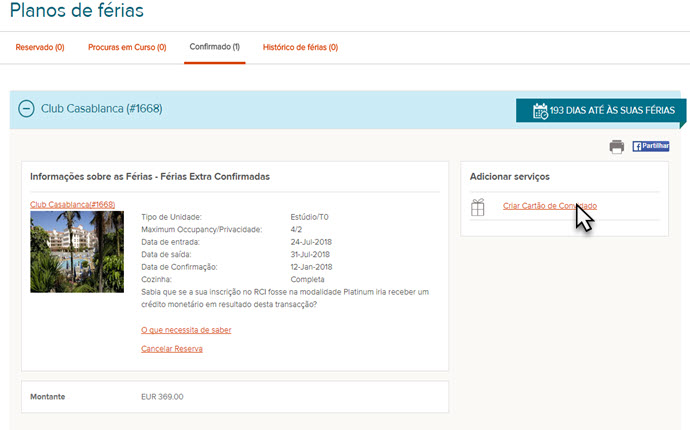Click the 193 DIAS ATÉ ÀS SUAS FÉRIAS banner
Viewport: 690px width, 430px height.
pyautogui.click(x=601, y=110)
